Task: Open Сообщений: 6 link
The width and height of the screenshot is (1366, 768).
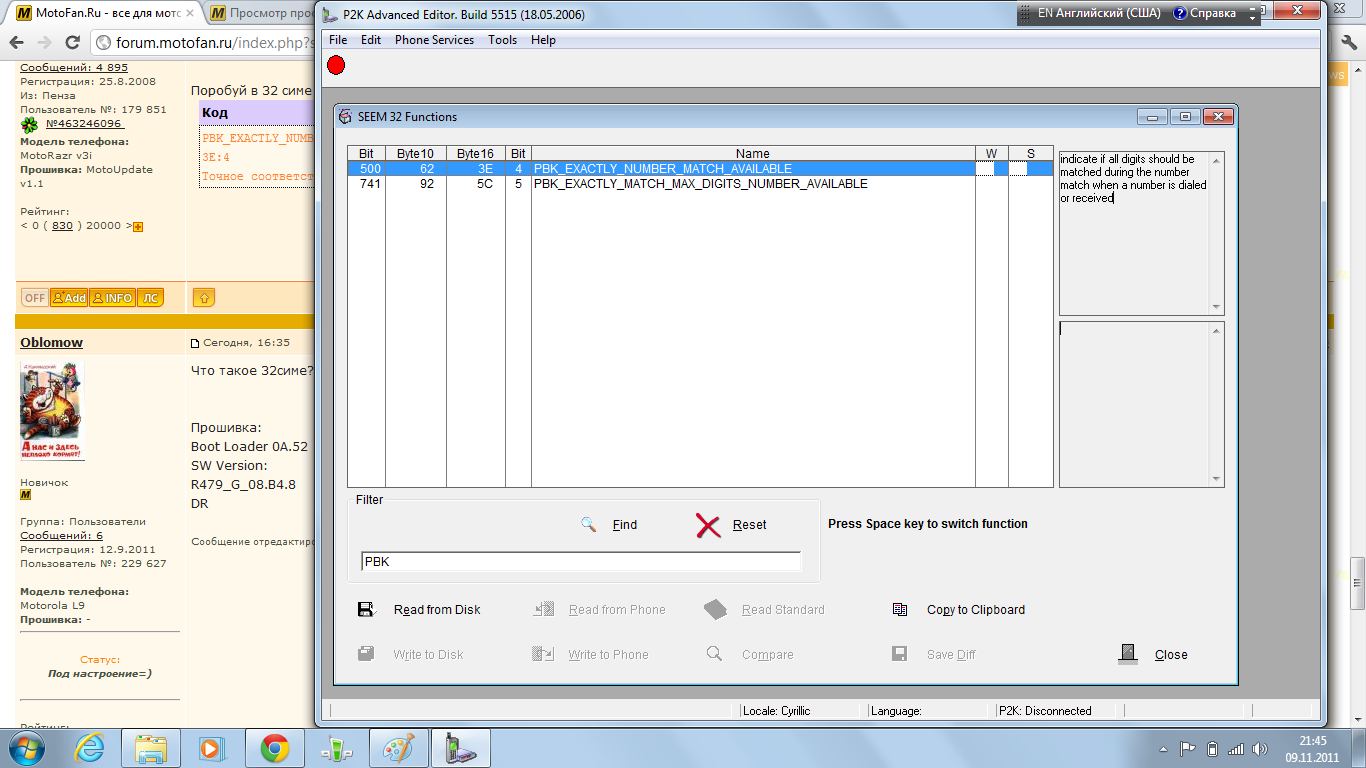Action: [61, 536]
